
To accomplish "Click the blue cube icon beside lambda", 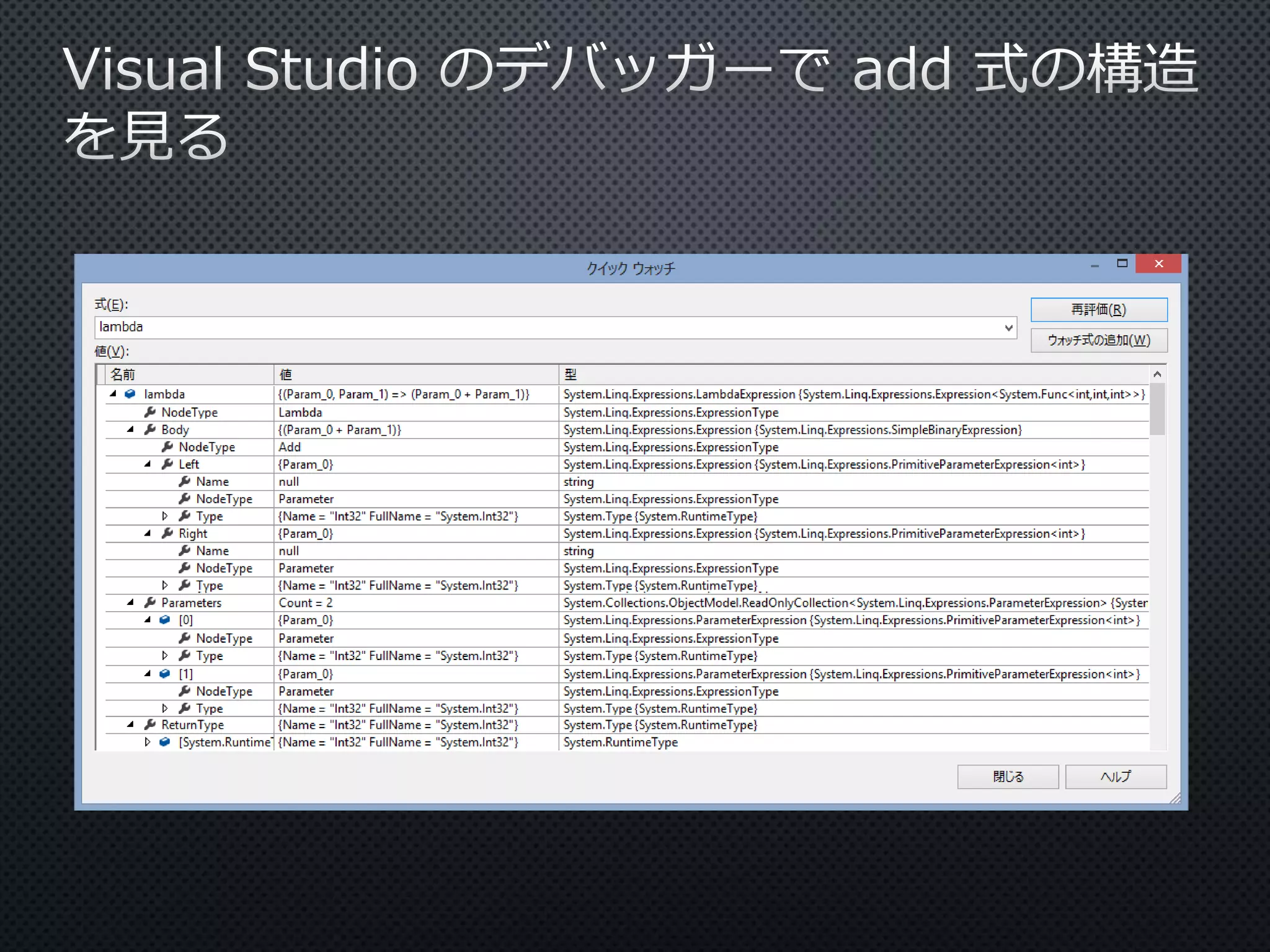I will pyautogui.click(x=130, y=394).
